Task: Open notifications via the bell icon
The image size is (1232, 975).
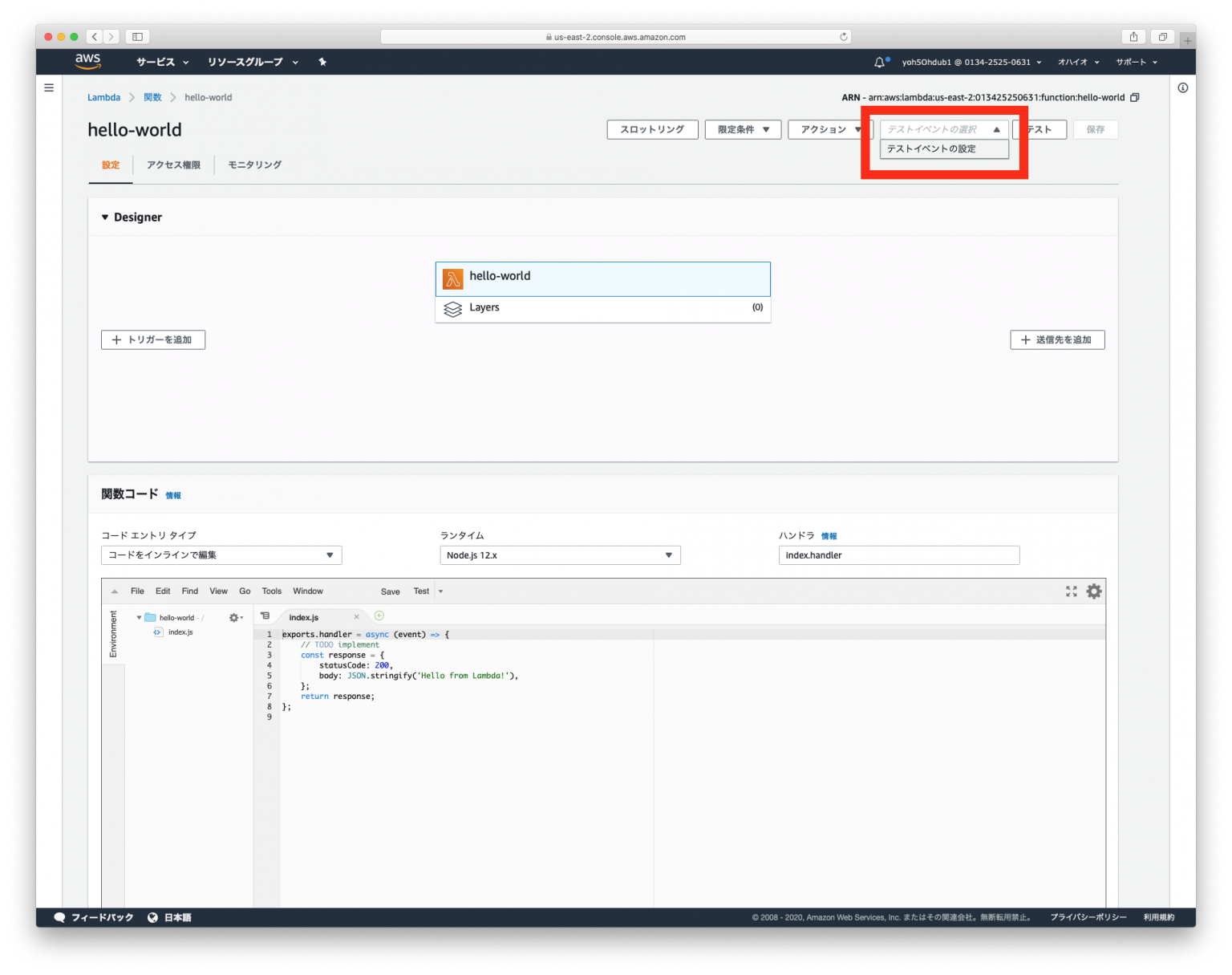Action: click(x=879, y=62)
